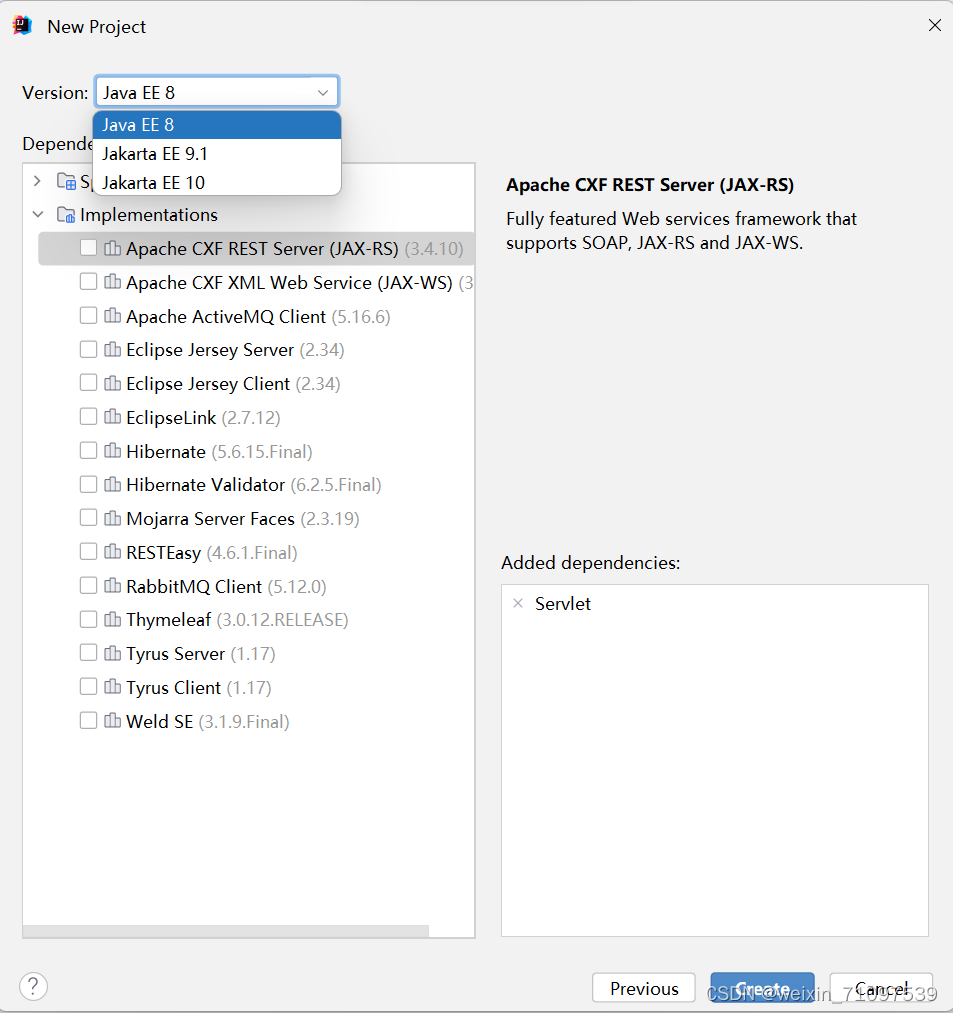Image resolution: width=953 pixels, height=1013 pixels.
Task: Open the Version combo box arrow
Action: [322, 93]
